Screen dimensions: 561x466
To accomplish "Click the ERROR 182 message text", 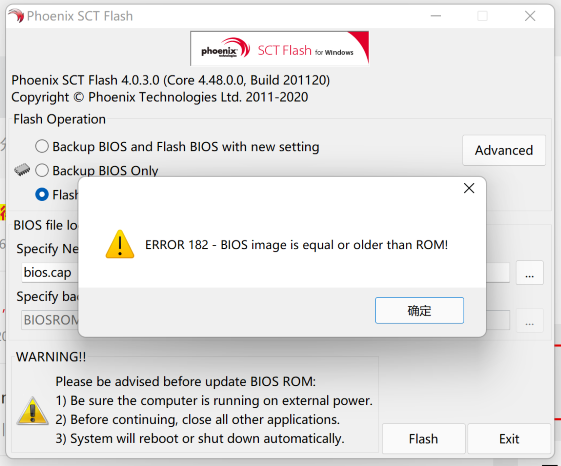I will 296,245.
